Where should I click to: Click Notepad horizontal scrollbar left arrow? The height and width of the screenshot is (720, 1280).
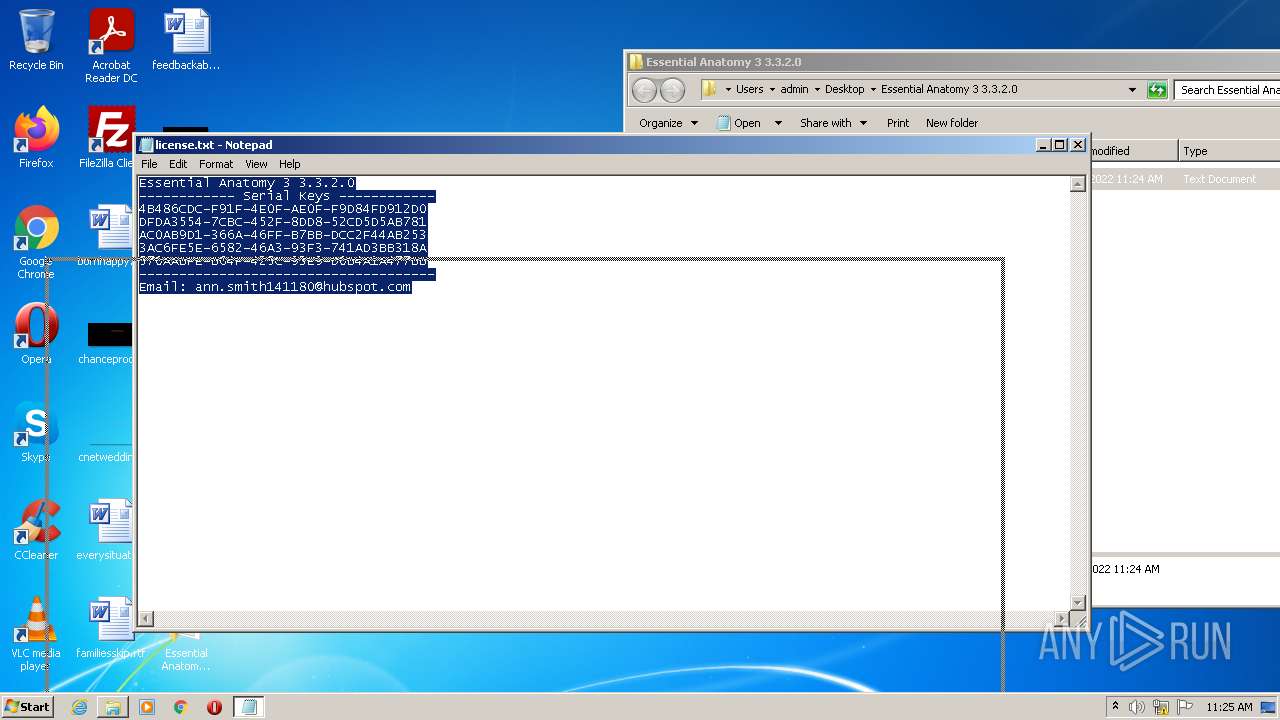146,619
